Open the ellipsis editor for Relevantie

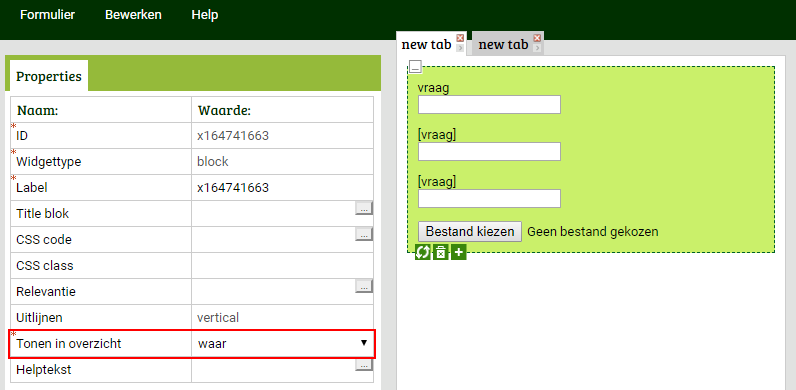pos(363,286)
